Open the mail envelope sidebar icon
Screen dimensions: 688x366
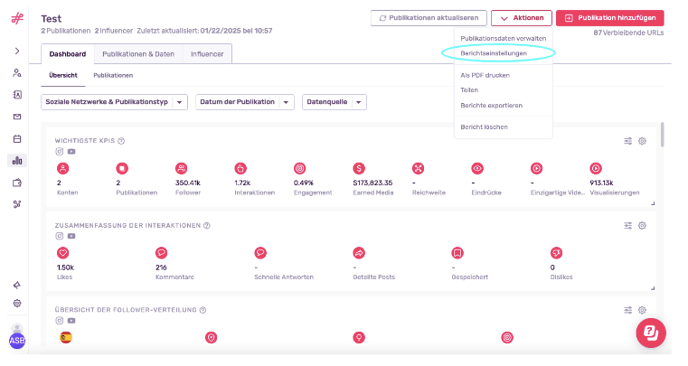17,117
